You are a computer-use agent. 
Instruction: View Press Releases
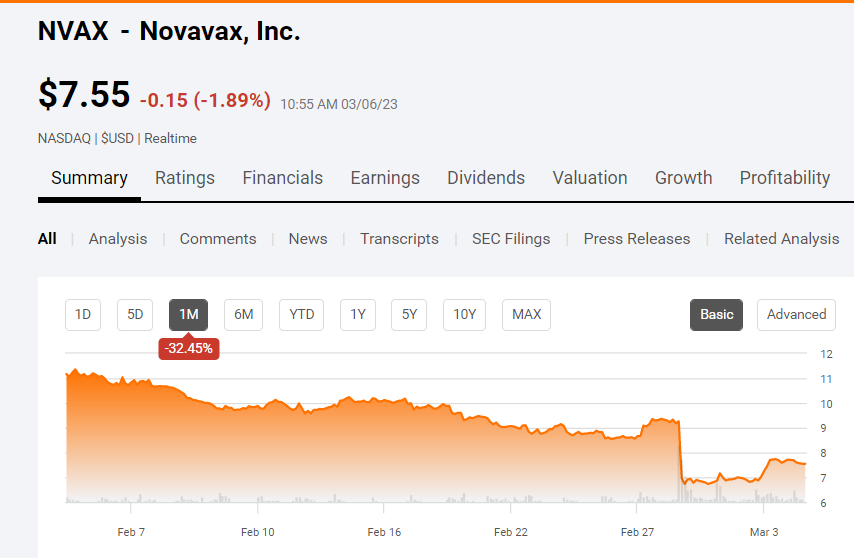pyautogui.click(x=637, y=239)
